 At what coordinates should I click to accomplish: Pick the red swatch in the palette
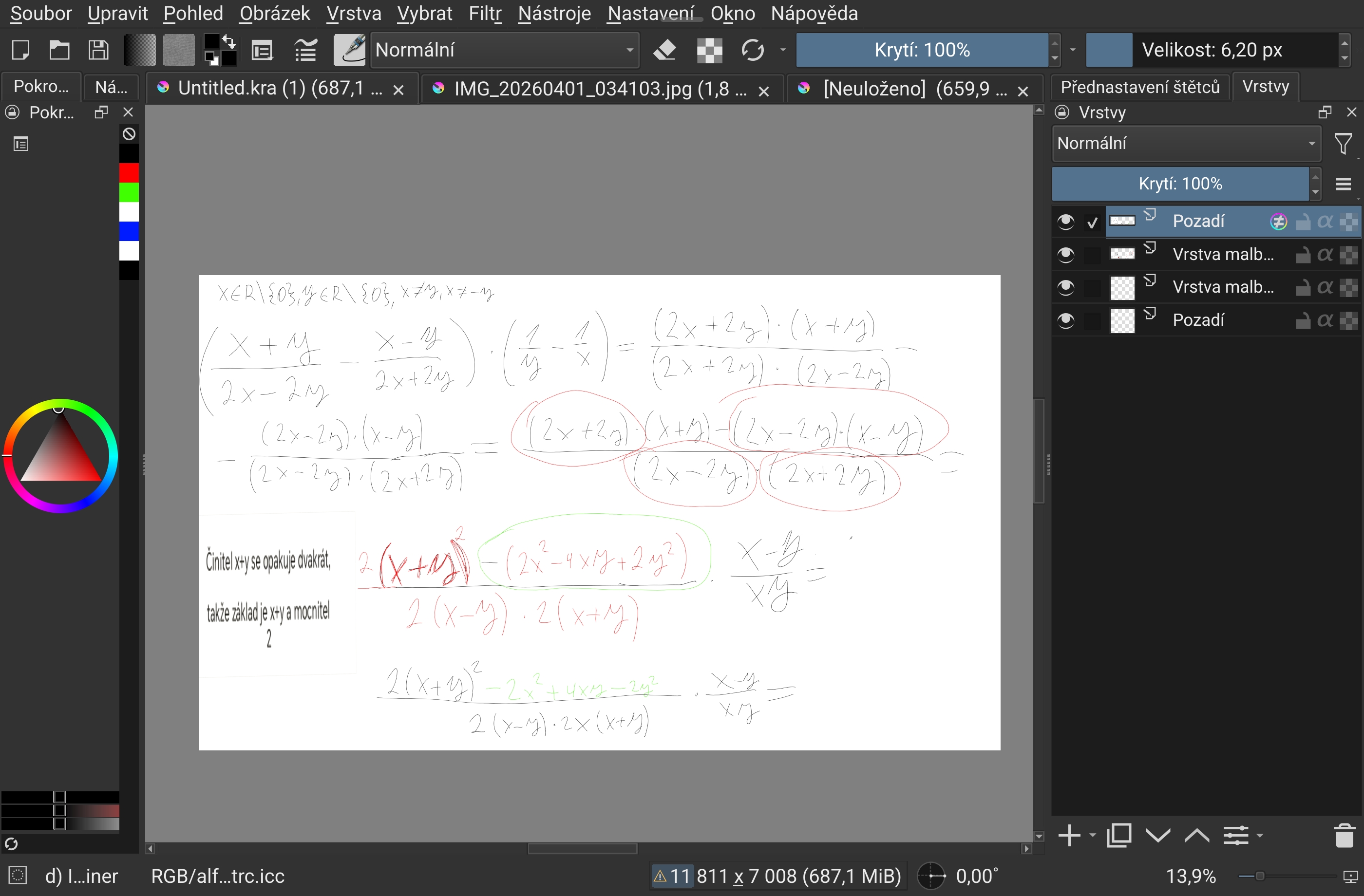[129, 172]
